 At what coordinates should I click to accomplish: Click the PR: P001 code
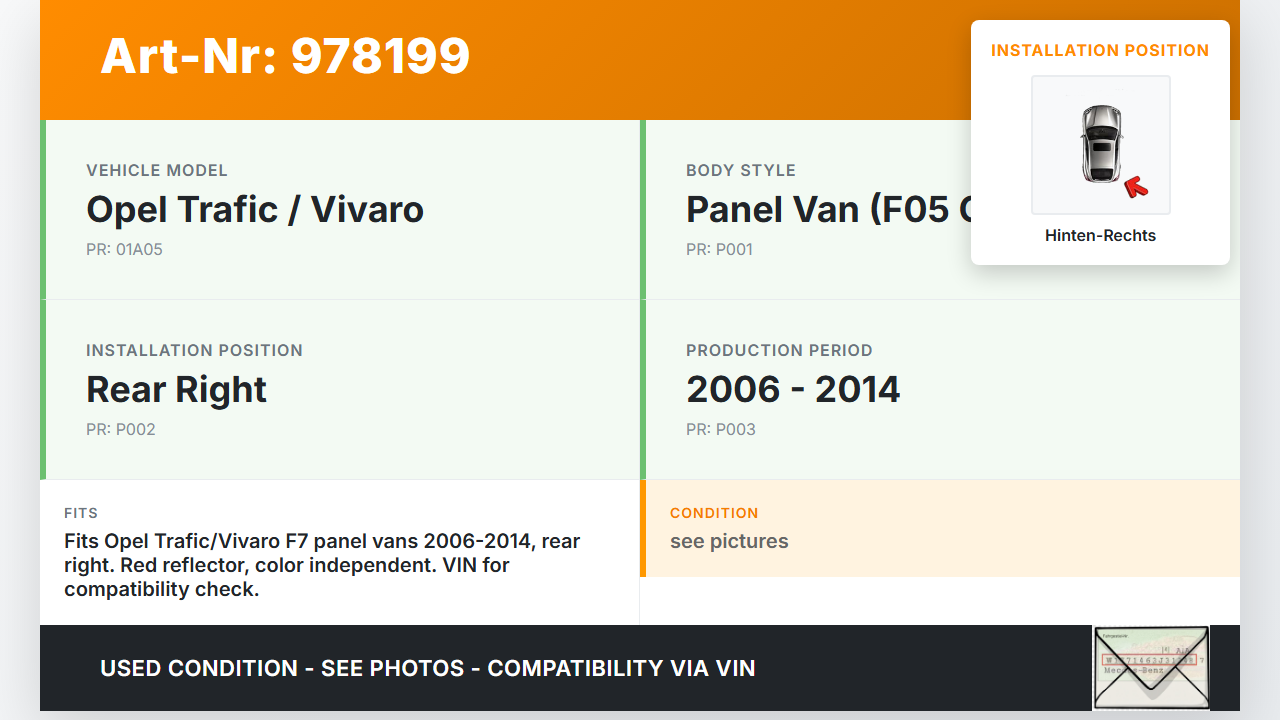pos(719,250)
